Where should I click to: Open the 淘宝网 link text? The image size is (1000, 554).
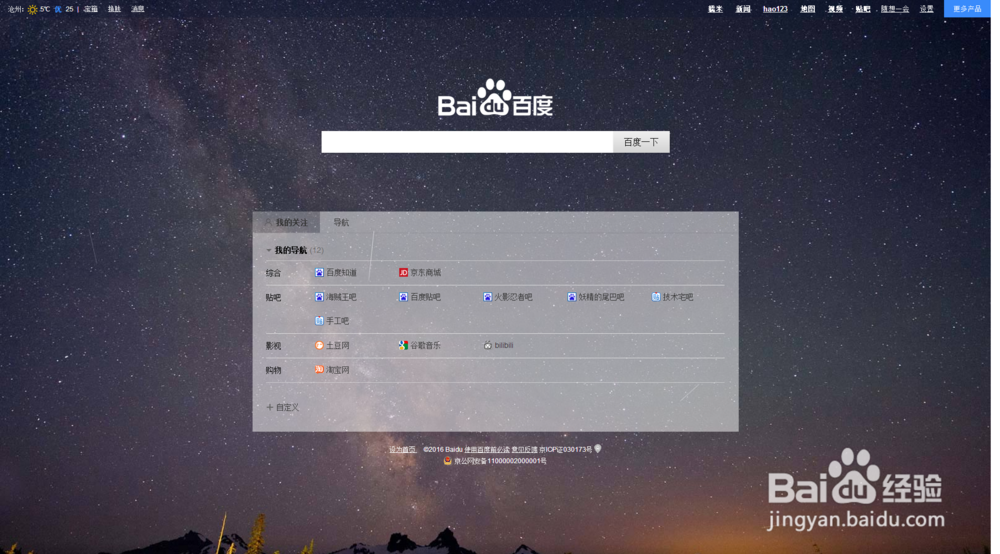(x=337, y=369)
